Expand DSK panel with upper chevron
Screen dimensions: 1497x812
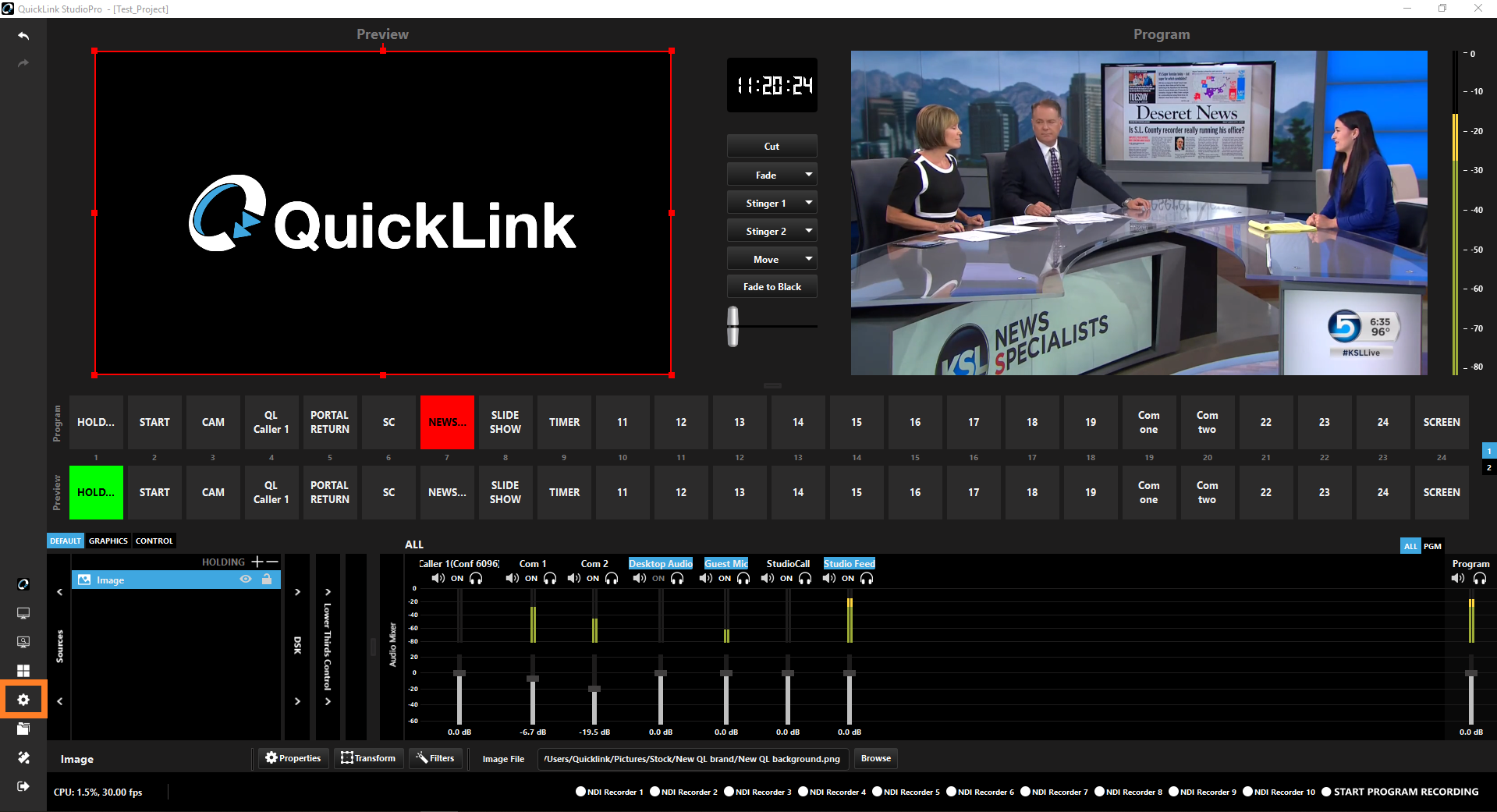click(297, 592)
